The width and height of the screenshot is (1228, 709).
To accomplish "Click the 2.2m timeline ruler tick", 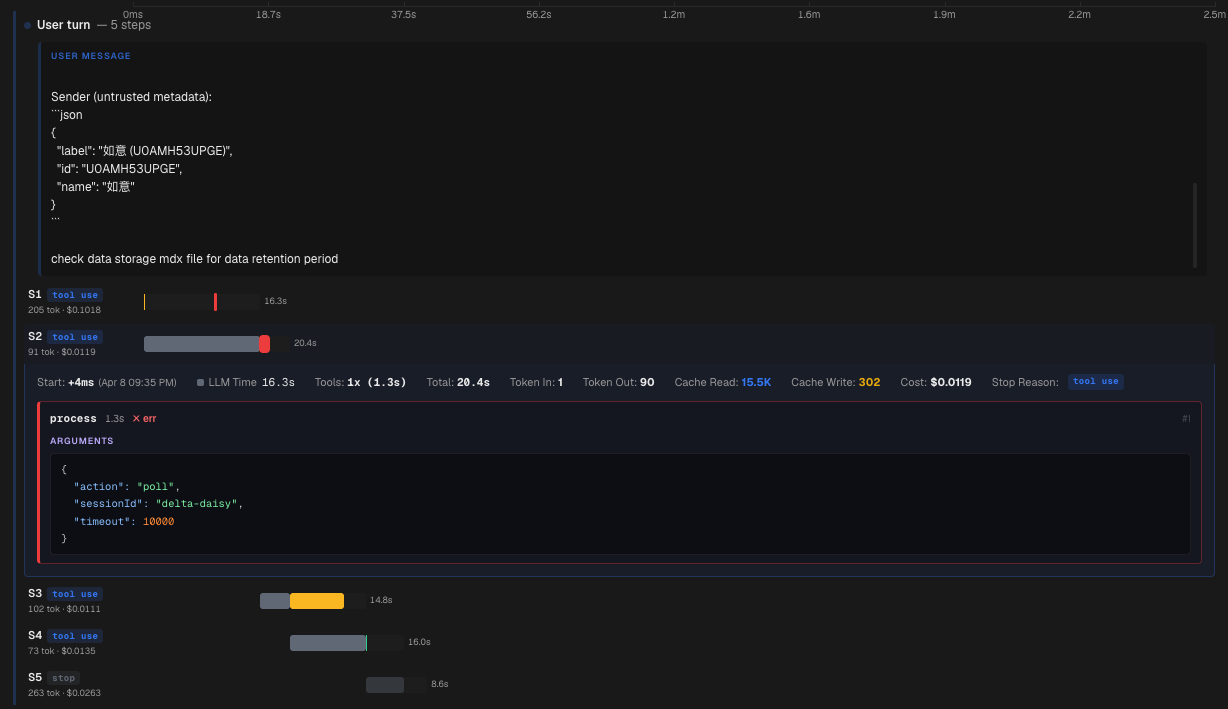I will coord(1079,14).
